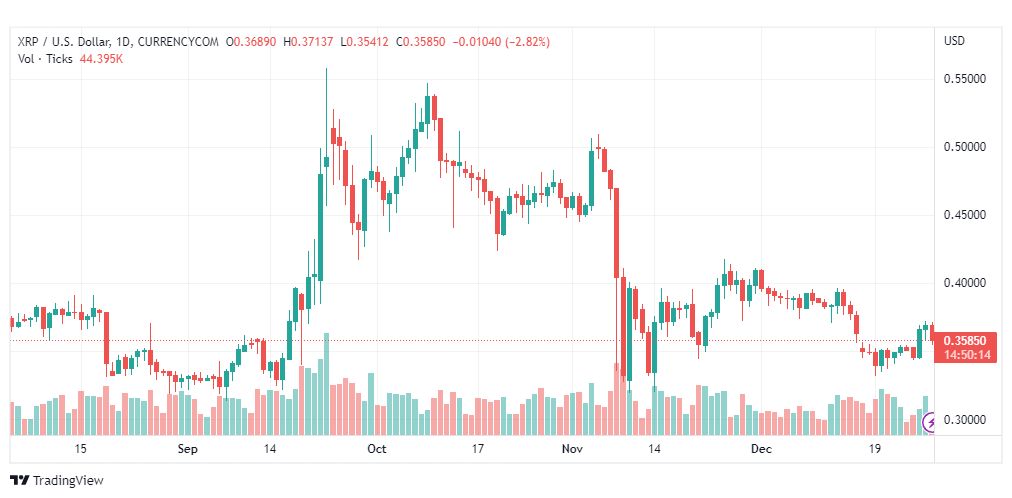Click the 19 date label on time axis
Screen dimensions: 1012x498
875,449
